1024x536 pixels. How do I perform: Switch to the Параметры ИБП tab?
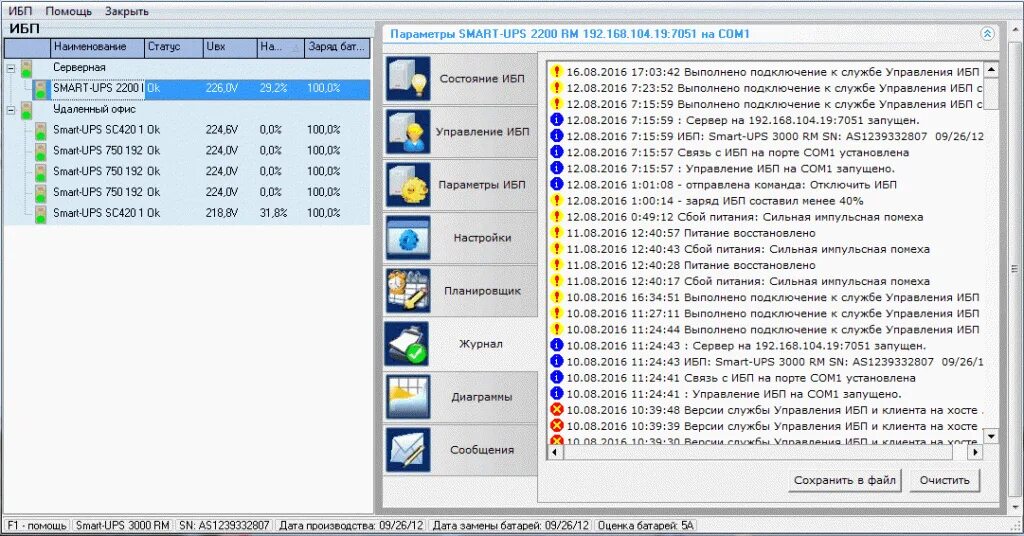[460, 185]
